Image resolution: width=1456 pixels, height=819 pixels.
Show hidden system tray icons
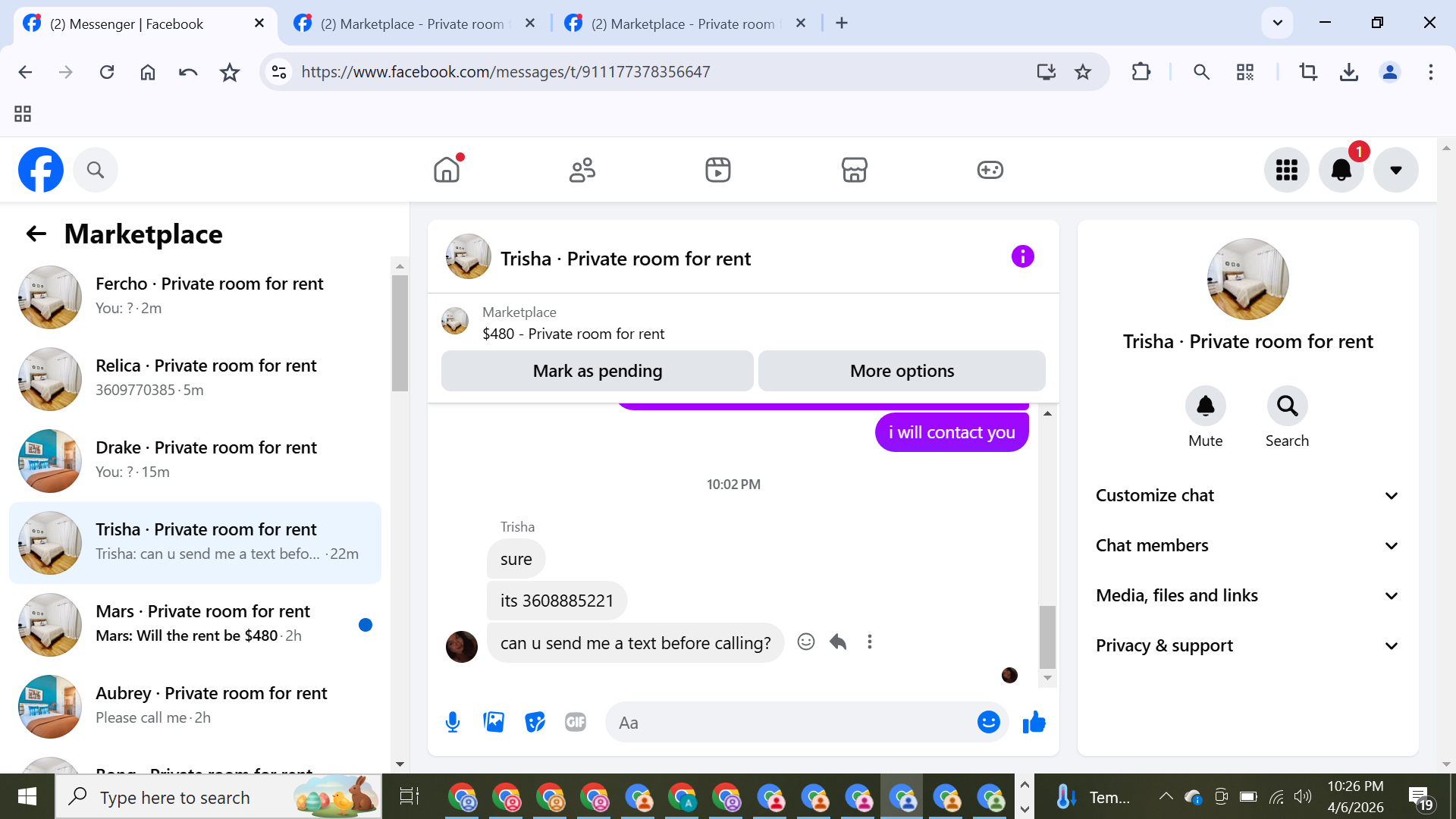point(1166,796)
